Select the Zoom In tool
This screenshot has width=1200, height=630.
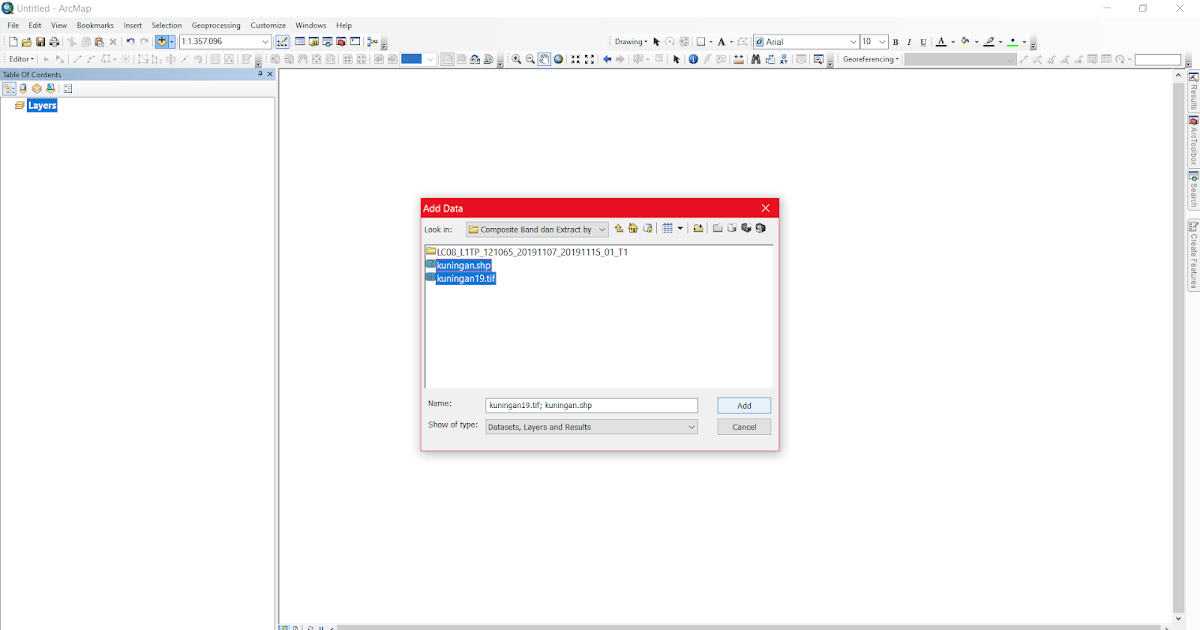517,59
